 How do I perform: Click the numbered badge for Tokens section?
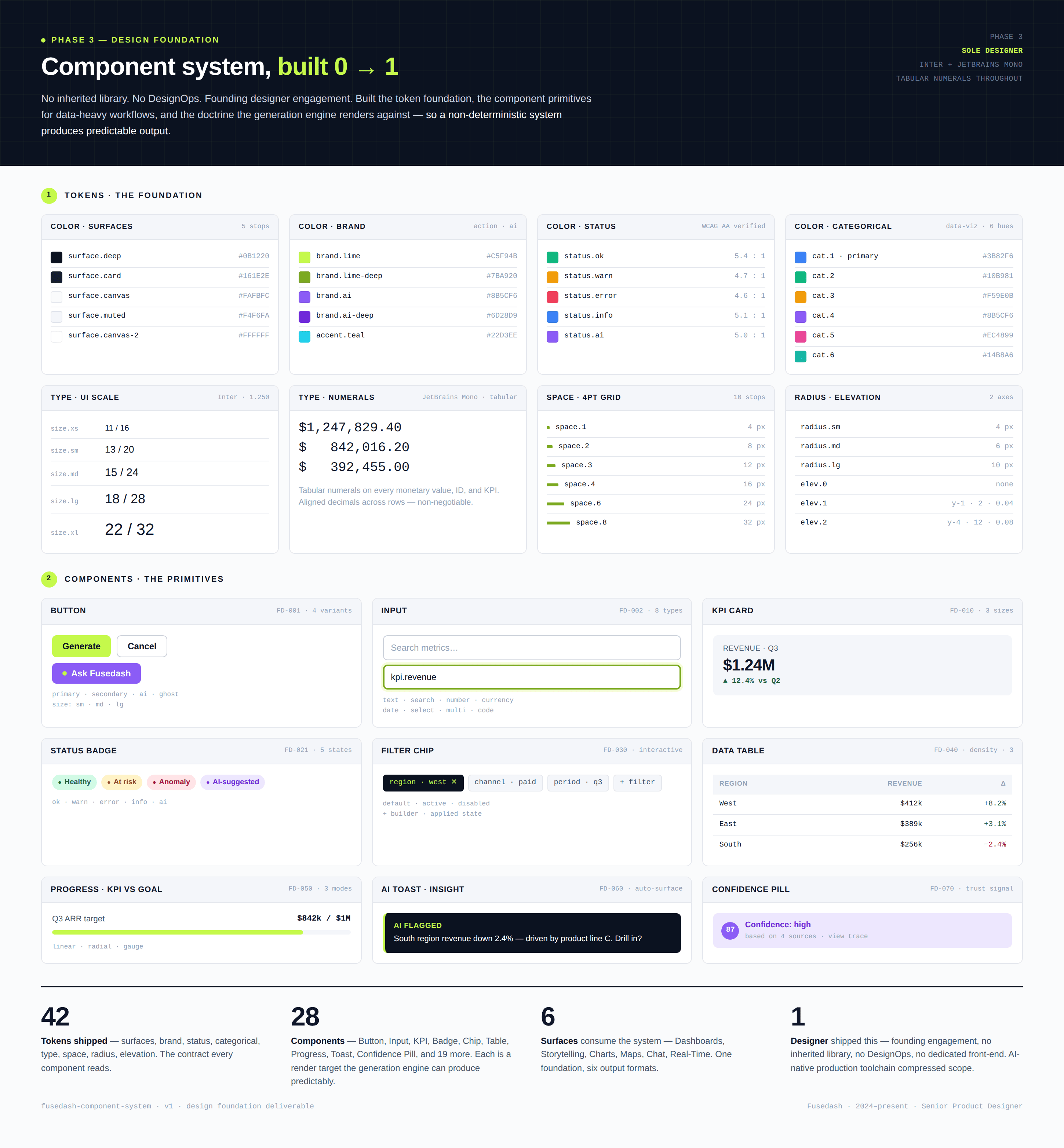point(49,195)
